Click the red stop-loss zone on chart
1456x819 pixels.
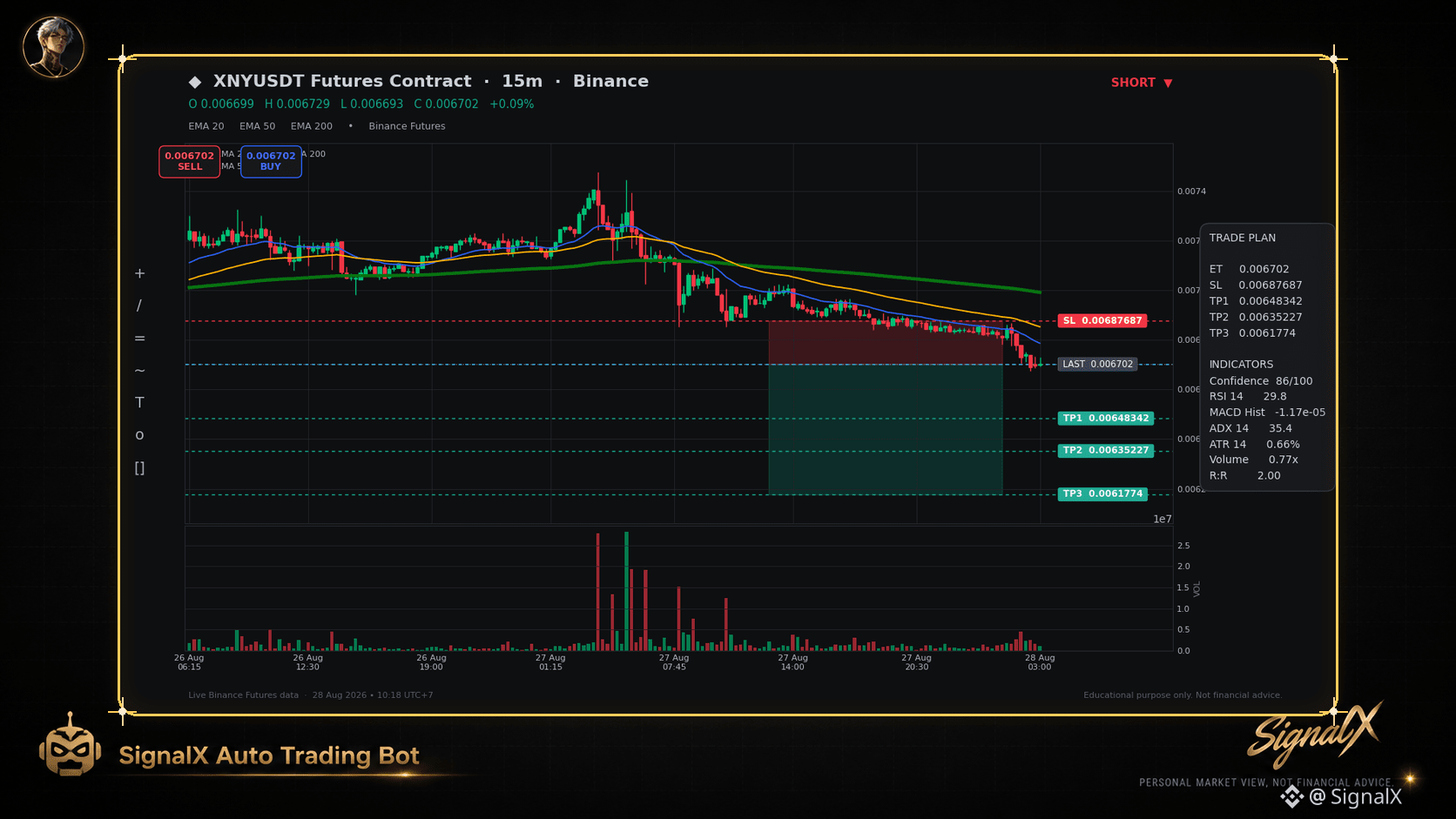click(885, 343)
